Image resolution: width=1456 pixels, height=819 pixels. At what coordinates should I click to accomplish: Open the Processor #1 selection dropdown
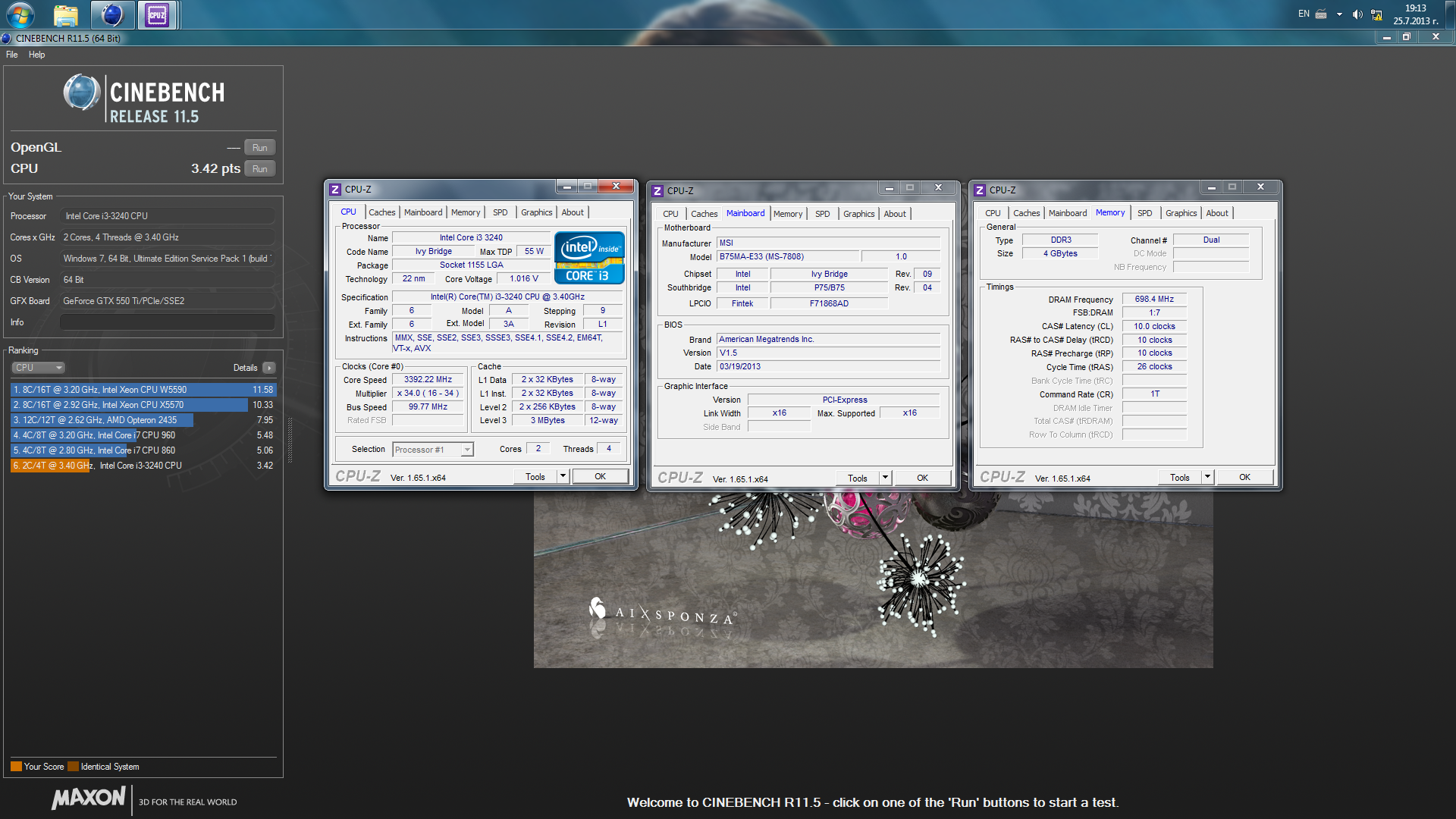coord(433,450)
